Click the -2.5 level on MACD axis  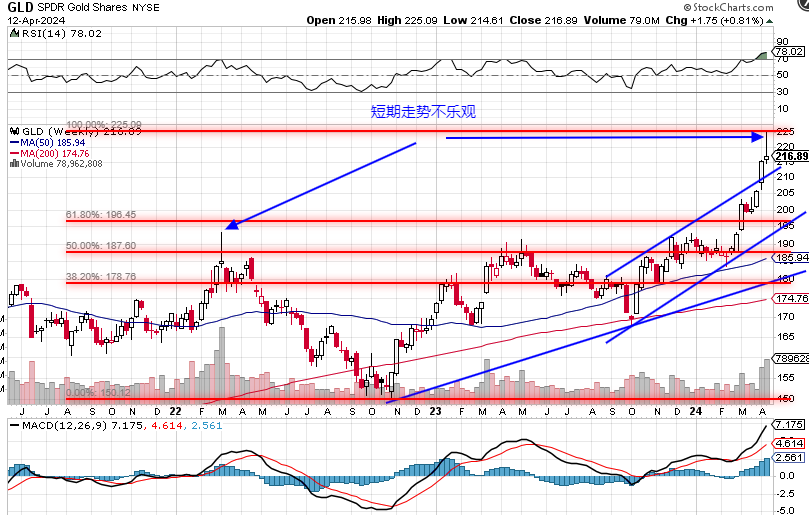pyautogui.click(x=786, y=494)
